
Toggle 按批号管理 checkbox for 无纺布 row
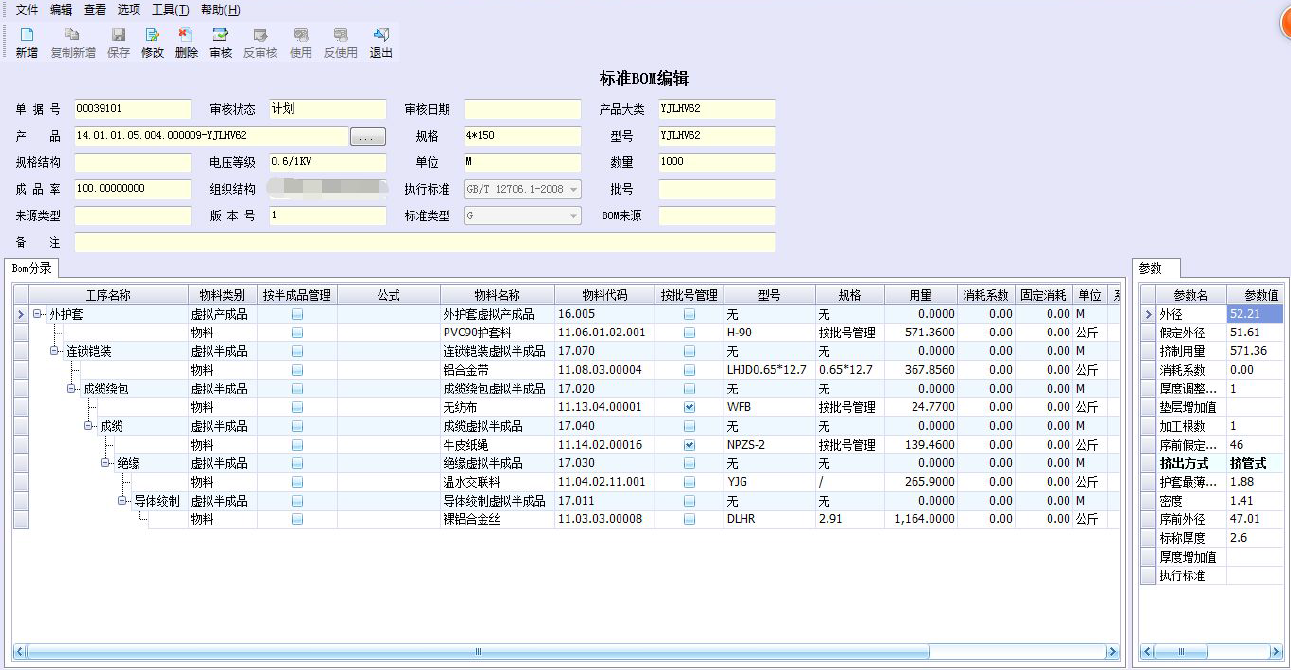(689, 408)
